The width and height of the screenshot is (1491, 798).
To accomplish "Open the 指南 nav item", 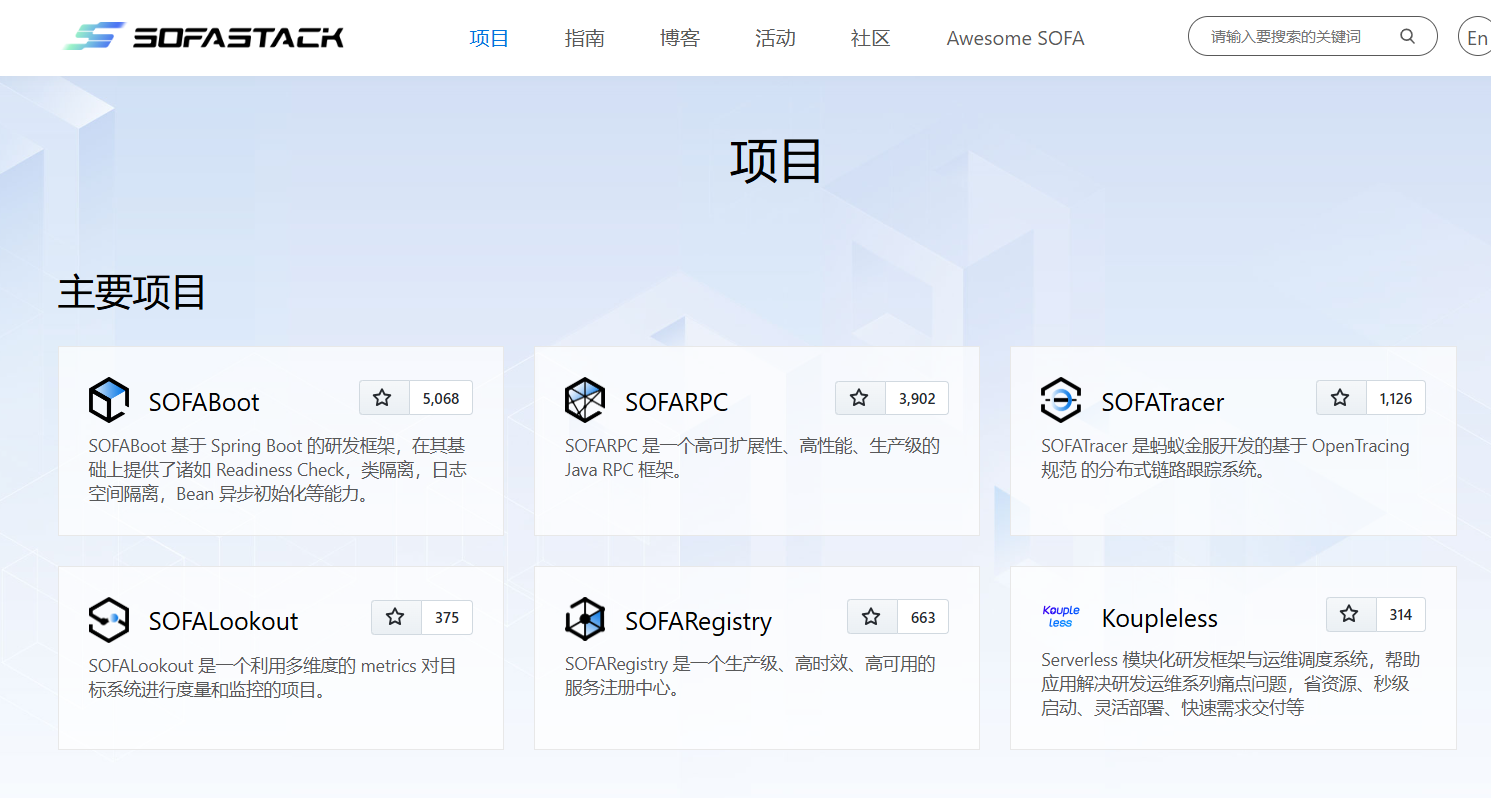I will [x=584, y=38].
